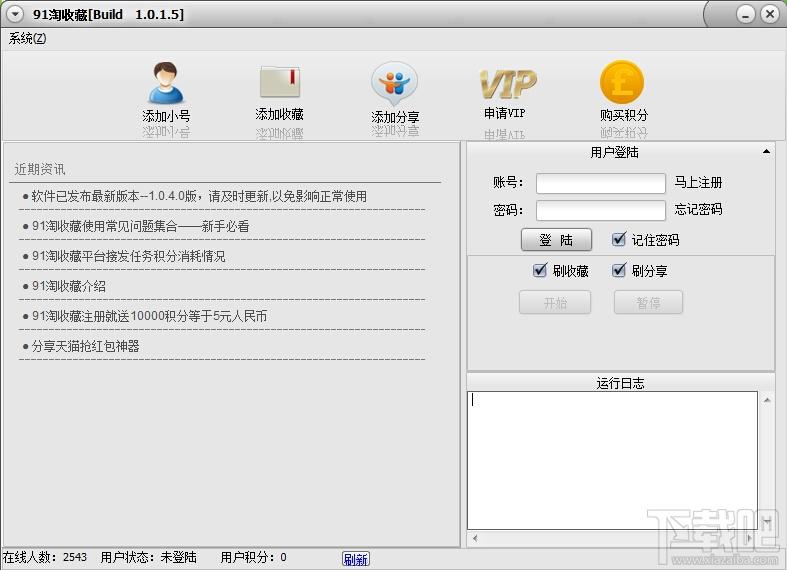Click the 忘记密码 link

pos(698,209)
